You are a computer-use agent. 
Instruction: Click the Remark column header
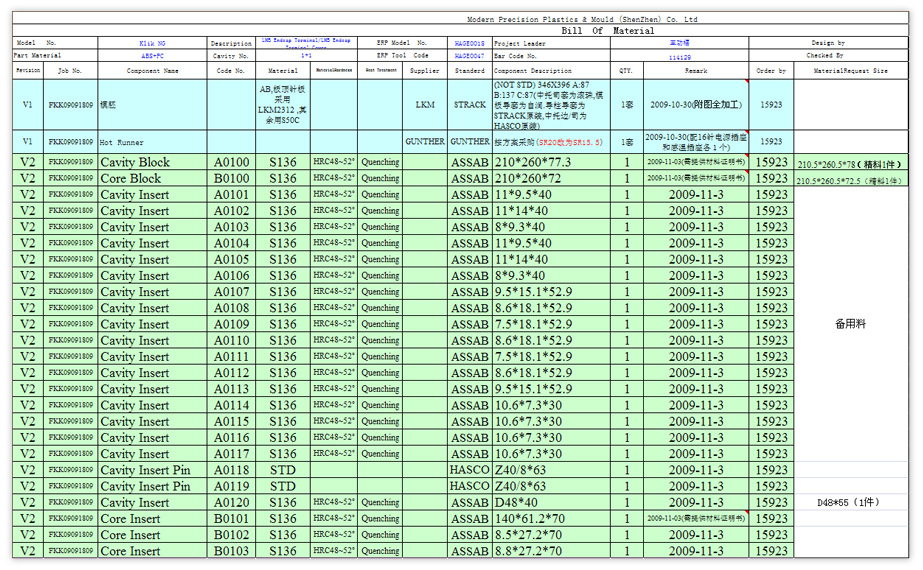696,71
